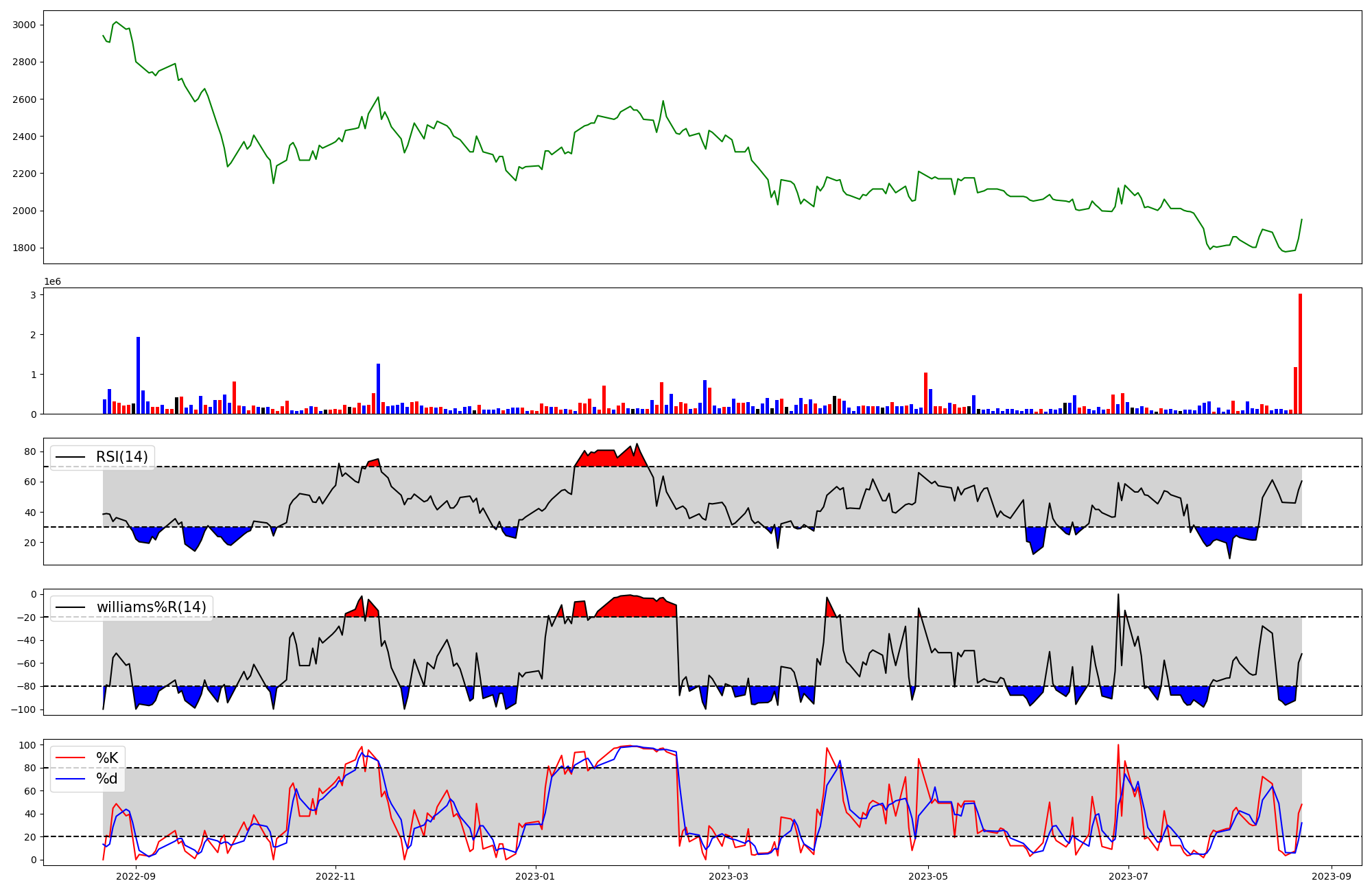The width and height of the screenshot is (1372, 892).
Task: Click the 80 tick on the RSI axis
Action: coord(30,451)
